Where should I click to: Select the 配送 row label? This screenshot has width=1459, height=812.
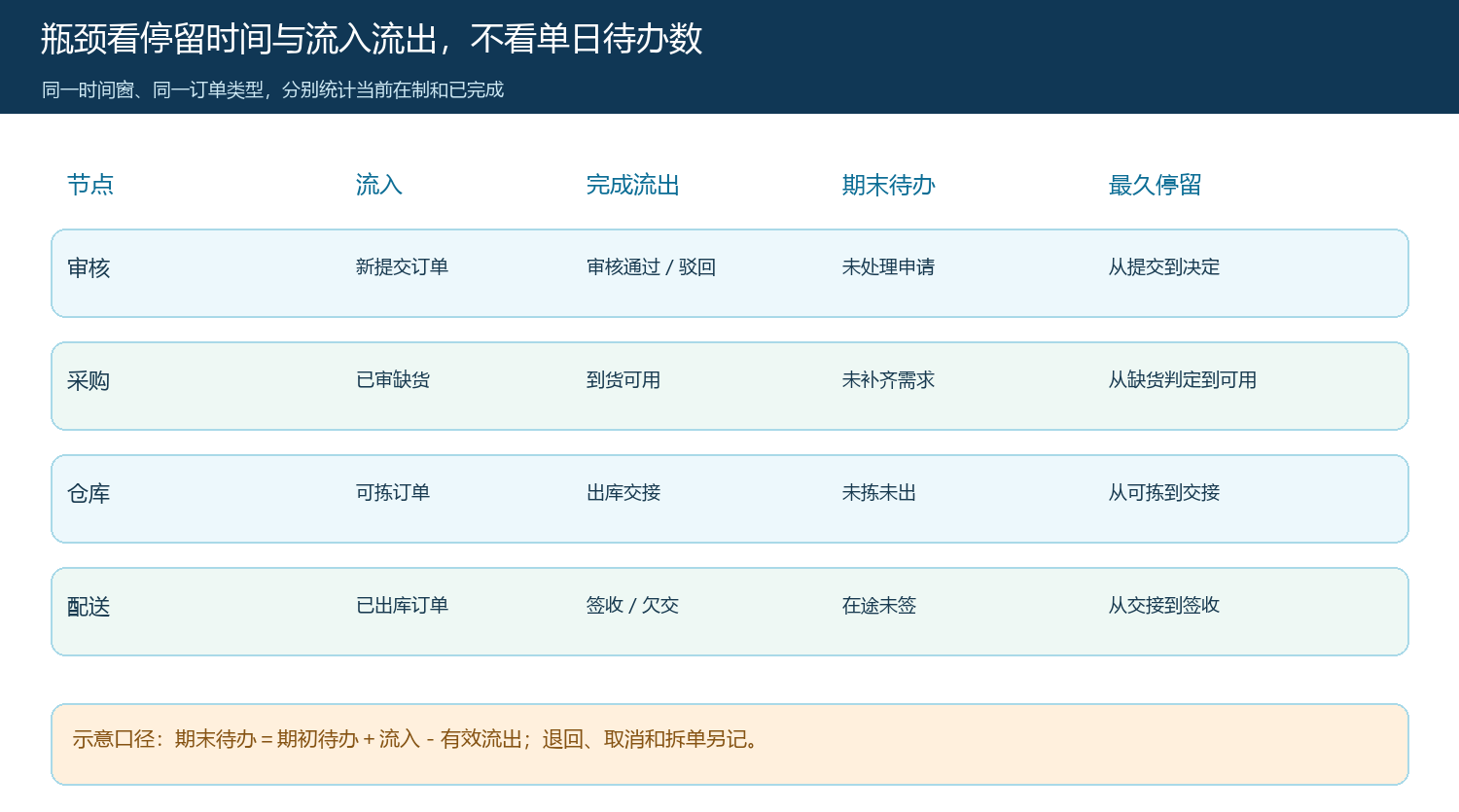click(89, 607)
